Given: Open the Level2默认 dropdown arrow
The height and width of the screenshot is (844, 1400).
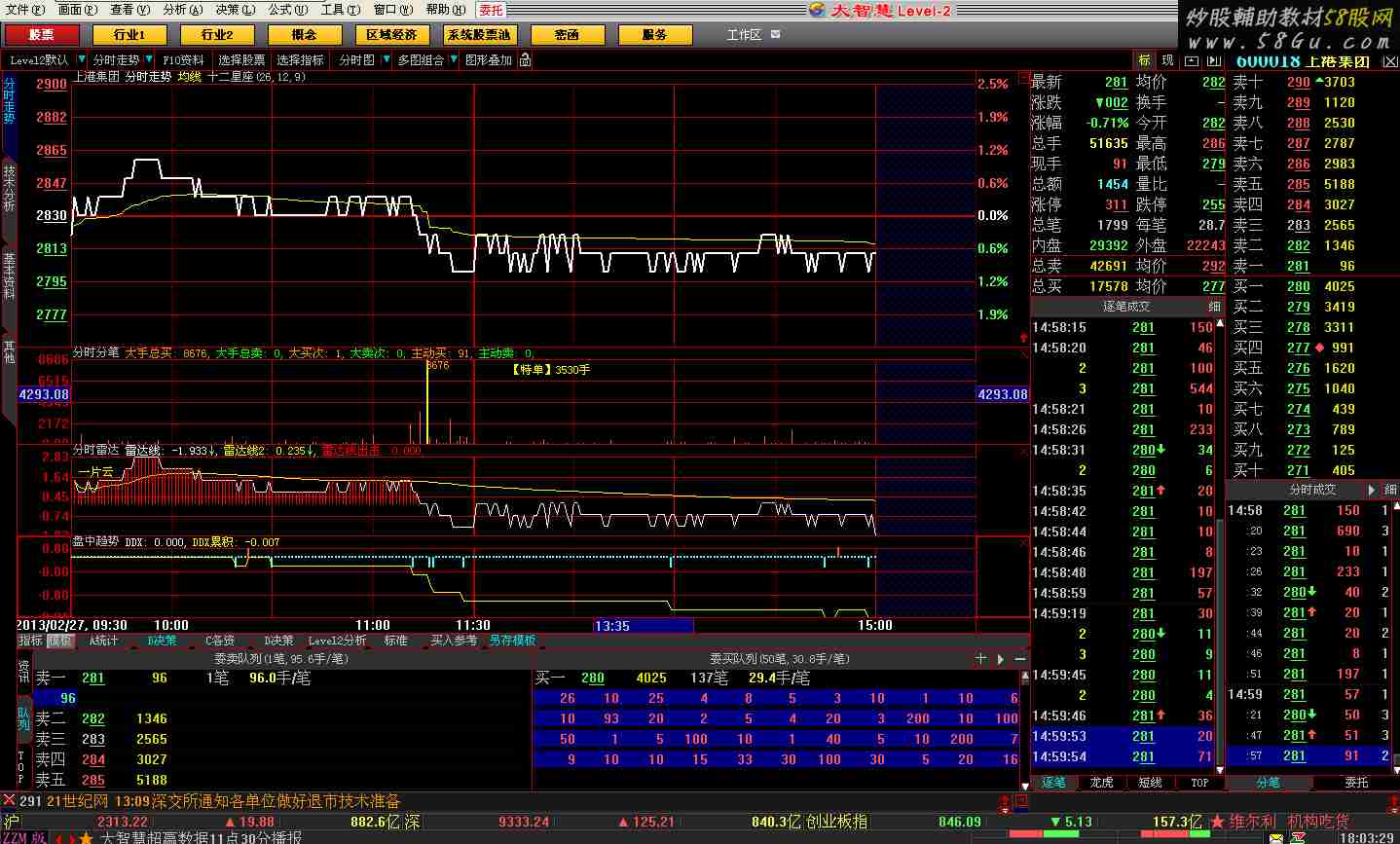Looking at the screenshot, I should tap(80, 60).
